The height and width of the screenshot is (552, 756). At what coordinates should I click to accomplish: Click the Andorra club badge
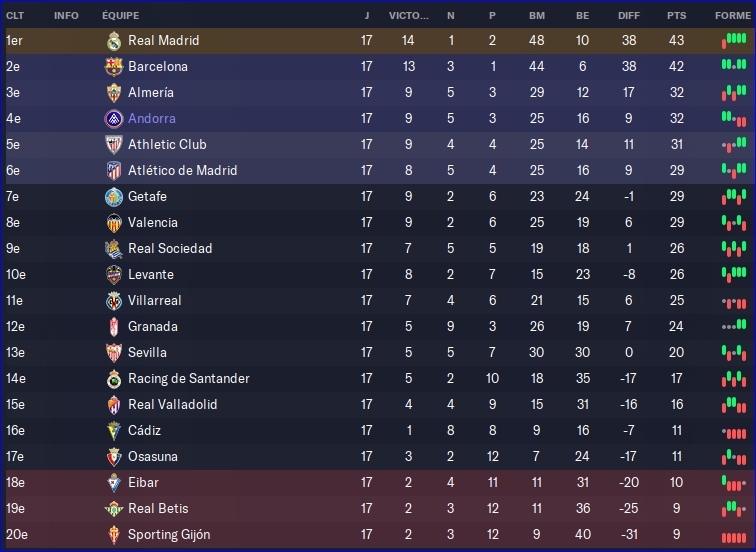[113, 119]
